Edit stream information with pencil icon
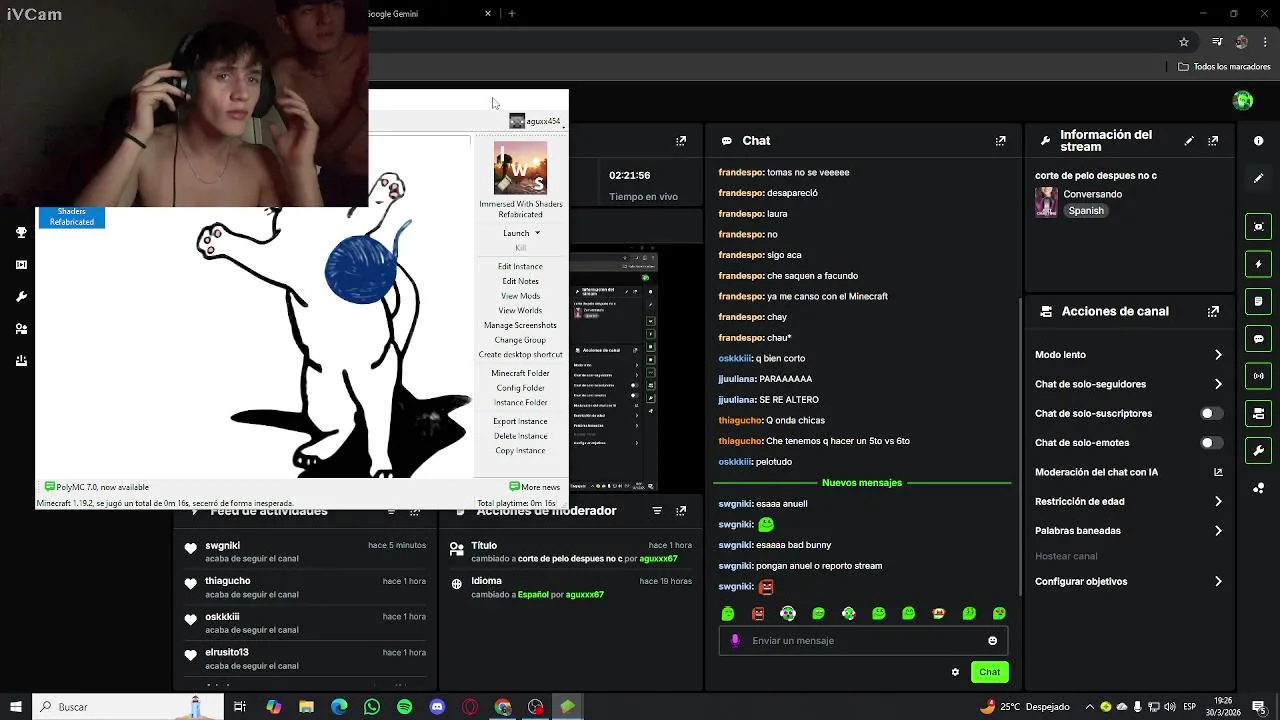 coord(1189,141)
